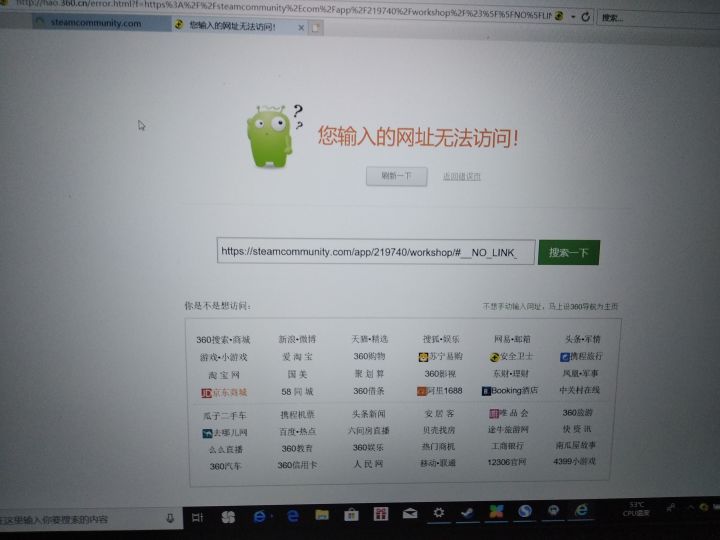Viewport: 720px width, 540px height.
Task: Close the 您输入的网址无法访问 tab
Action: 301,28
